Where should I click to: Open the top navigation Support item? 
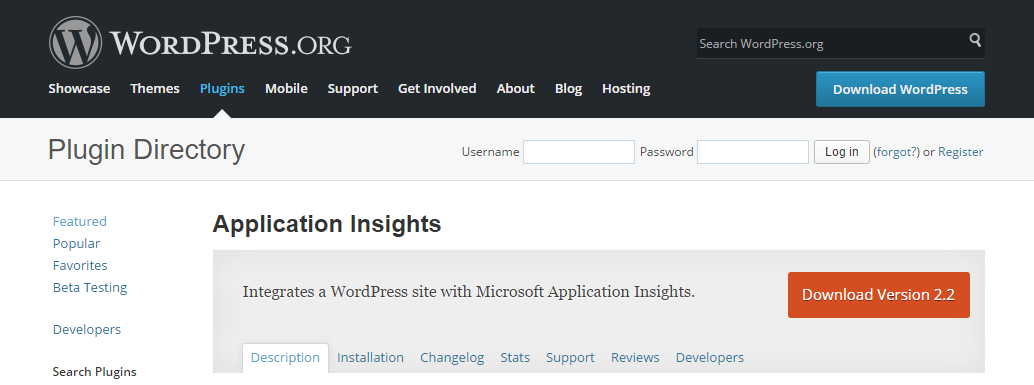tap(353, 88)
